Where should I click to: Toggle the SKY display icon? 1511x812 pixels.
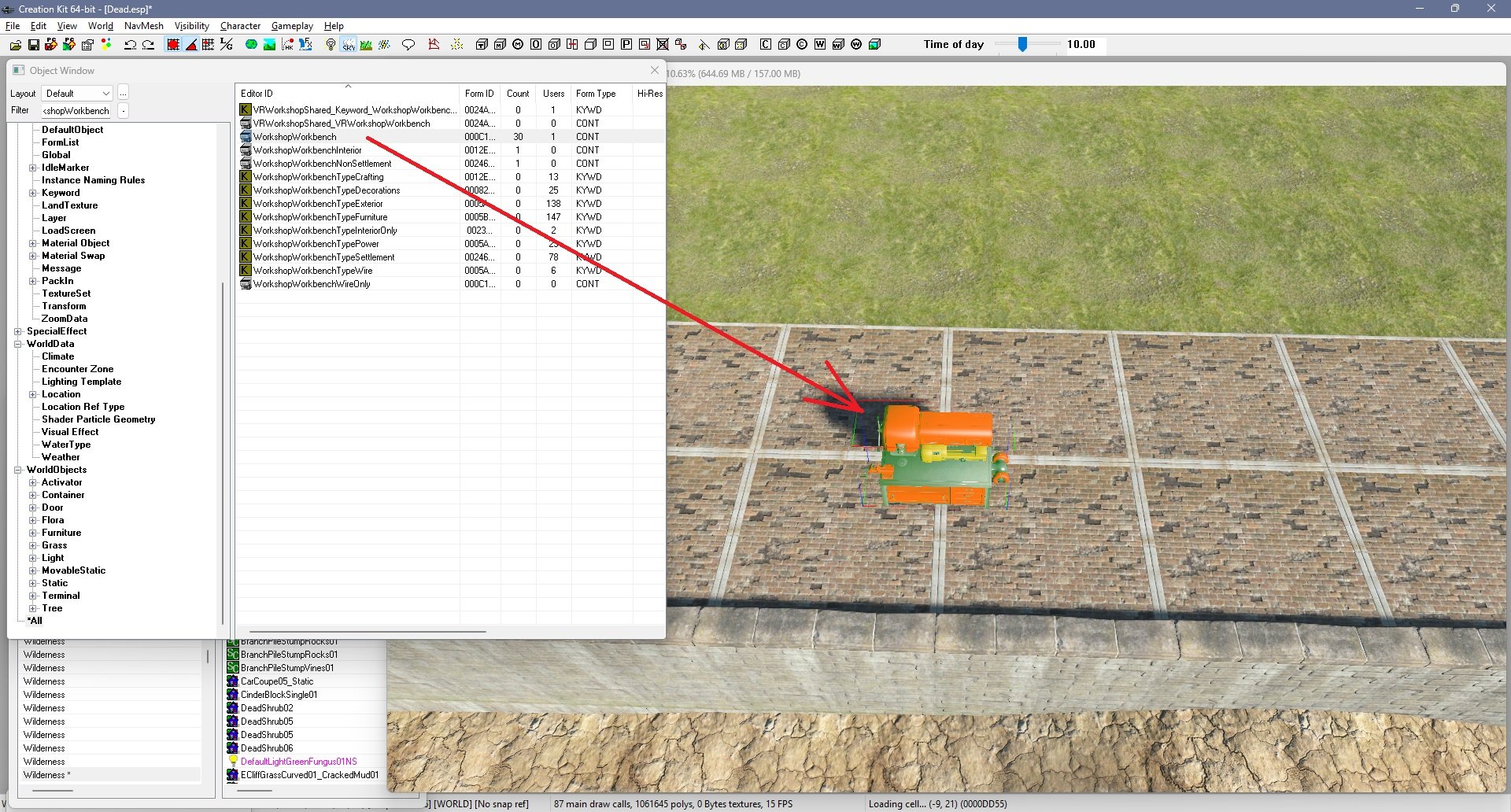(x=349, y=45)
